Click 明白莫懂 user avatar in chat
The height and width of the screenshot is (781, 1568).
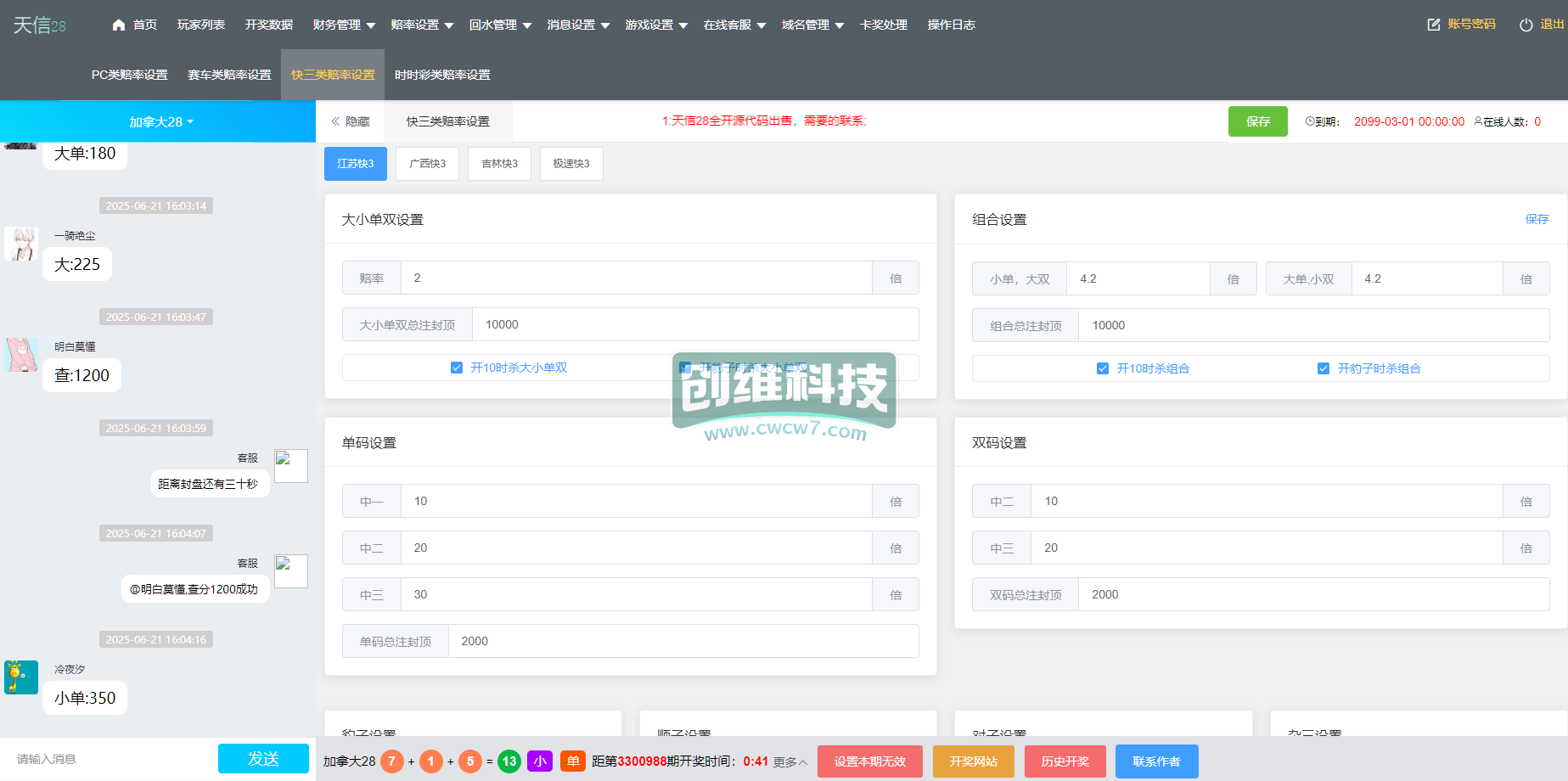[21, 355]
